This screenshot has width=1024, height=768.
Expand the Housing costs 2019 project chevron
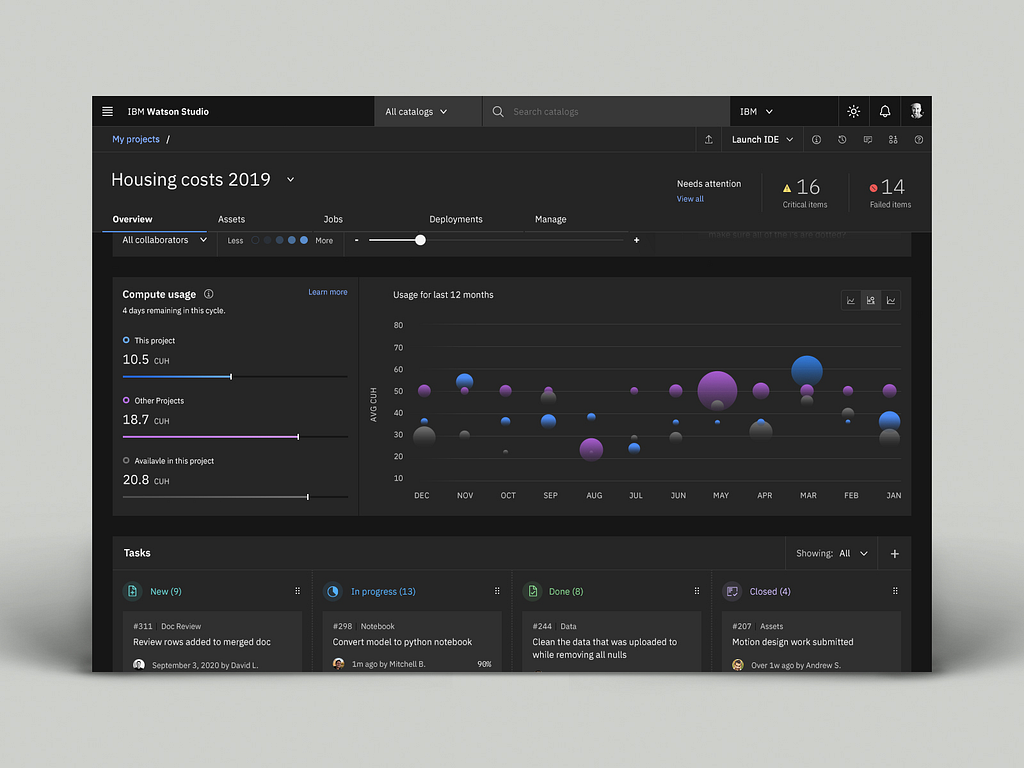pyautogui.click(x=291, y=180)
